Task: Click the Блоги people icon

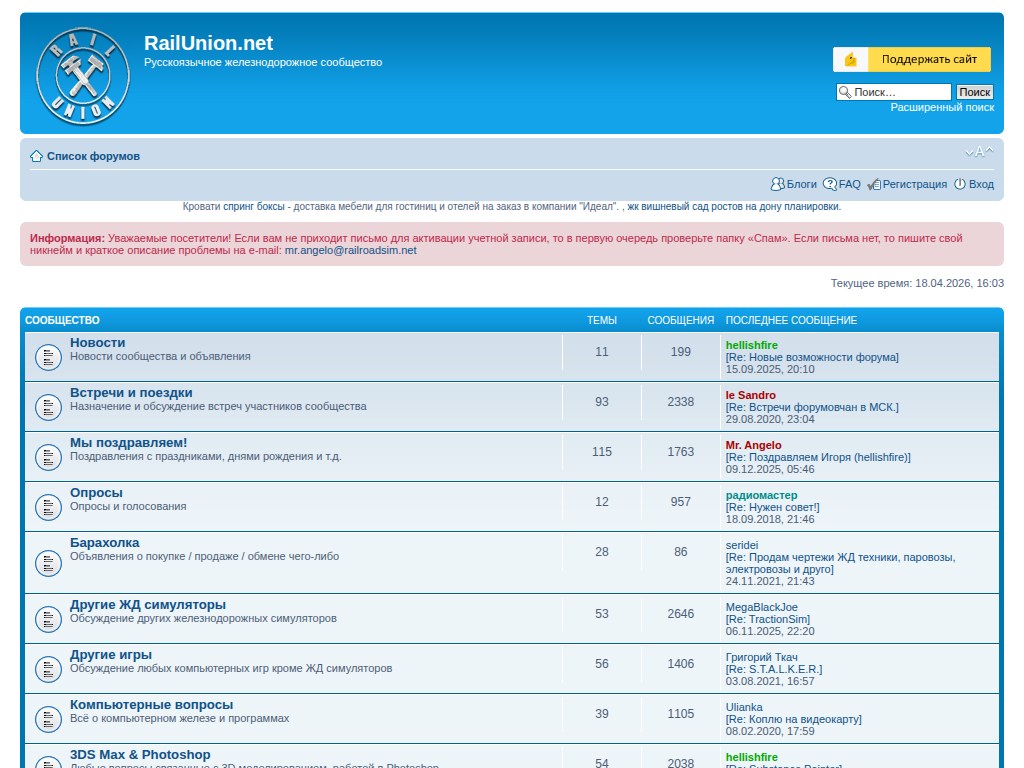Action: coord(777,184)
